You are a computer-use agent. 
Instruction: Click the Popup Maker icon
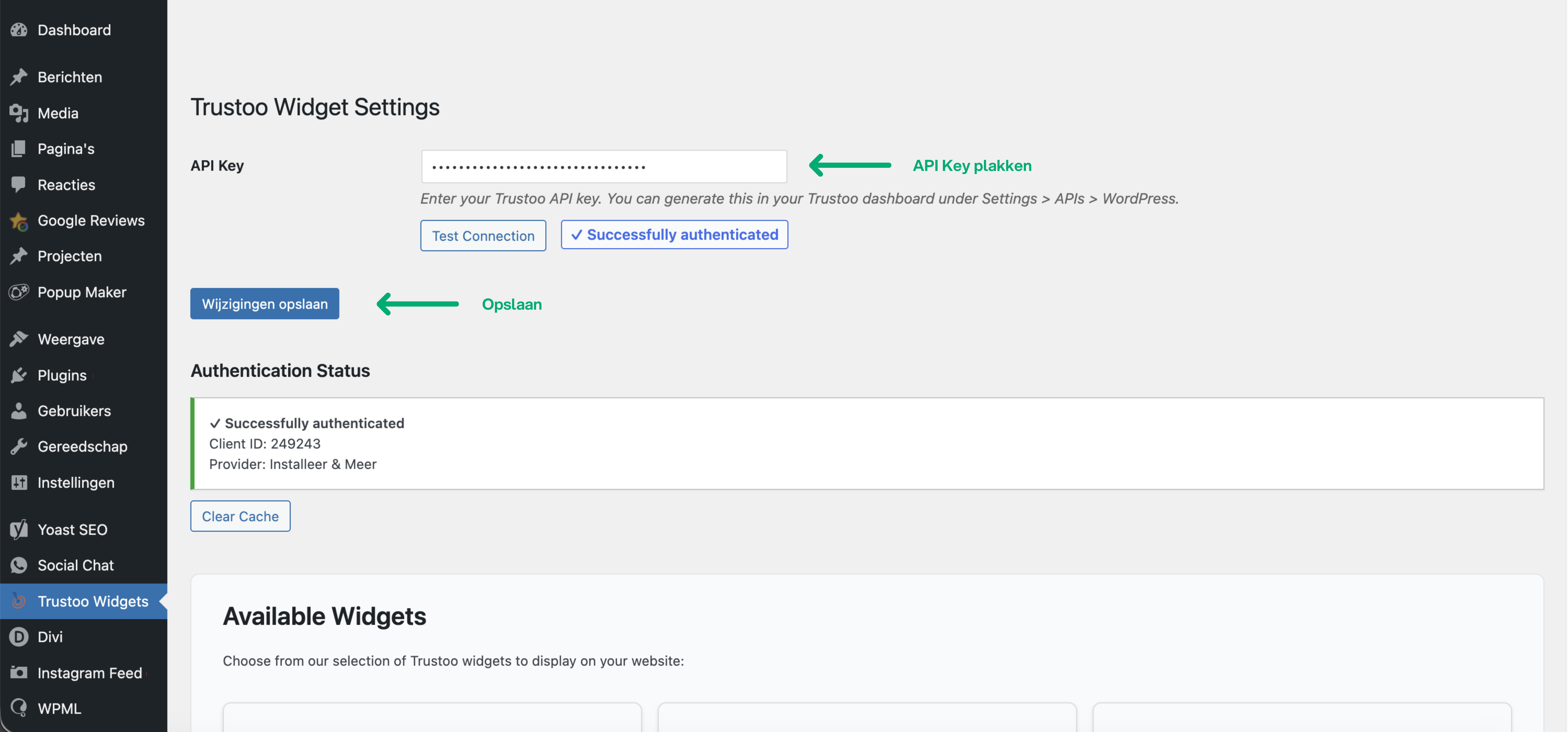pos(19,292)
